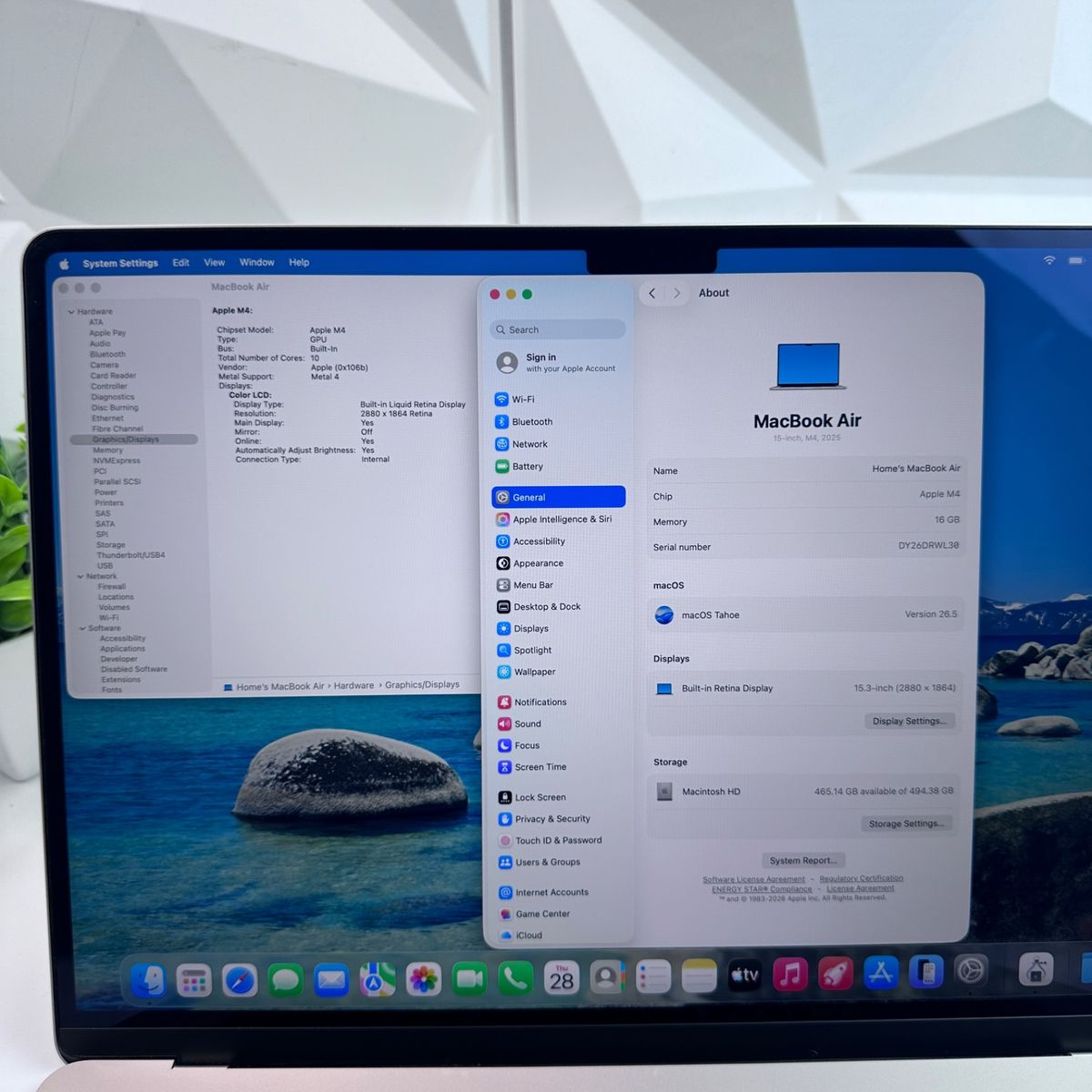Screen dimensions: 1092x1092
Task: Select Thunderbolt/USB4 in System Report
Action: [131, 555]
